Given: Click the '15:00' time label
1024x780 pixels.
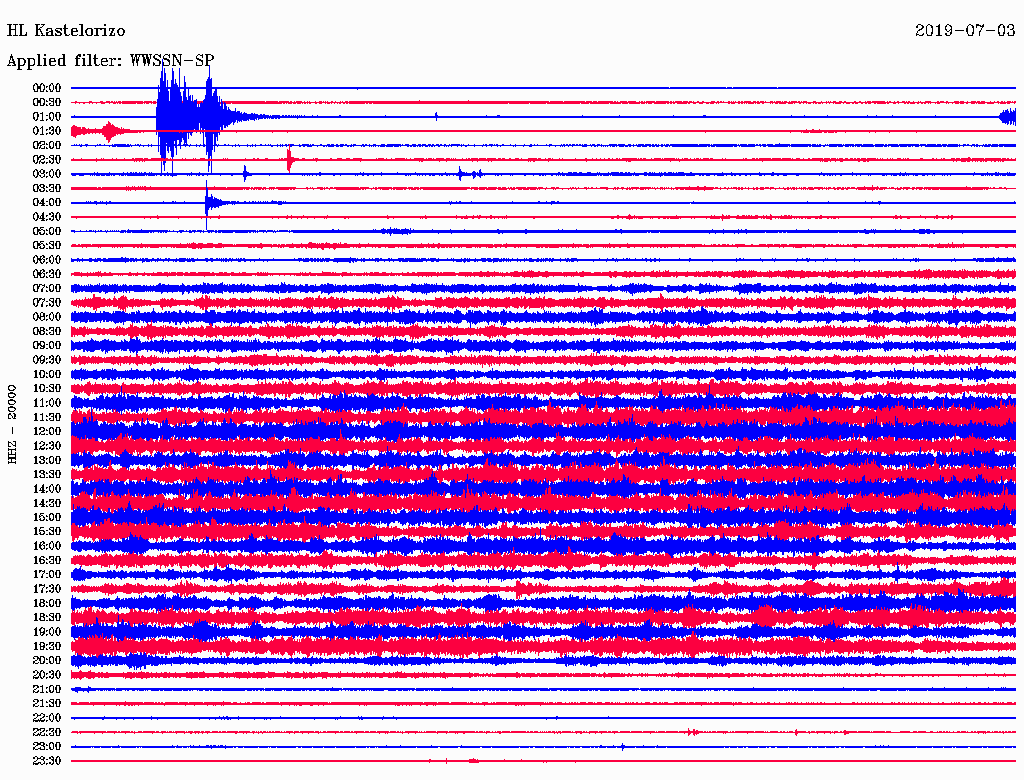Looking at the screenshot, I should (47, 517).
